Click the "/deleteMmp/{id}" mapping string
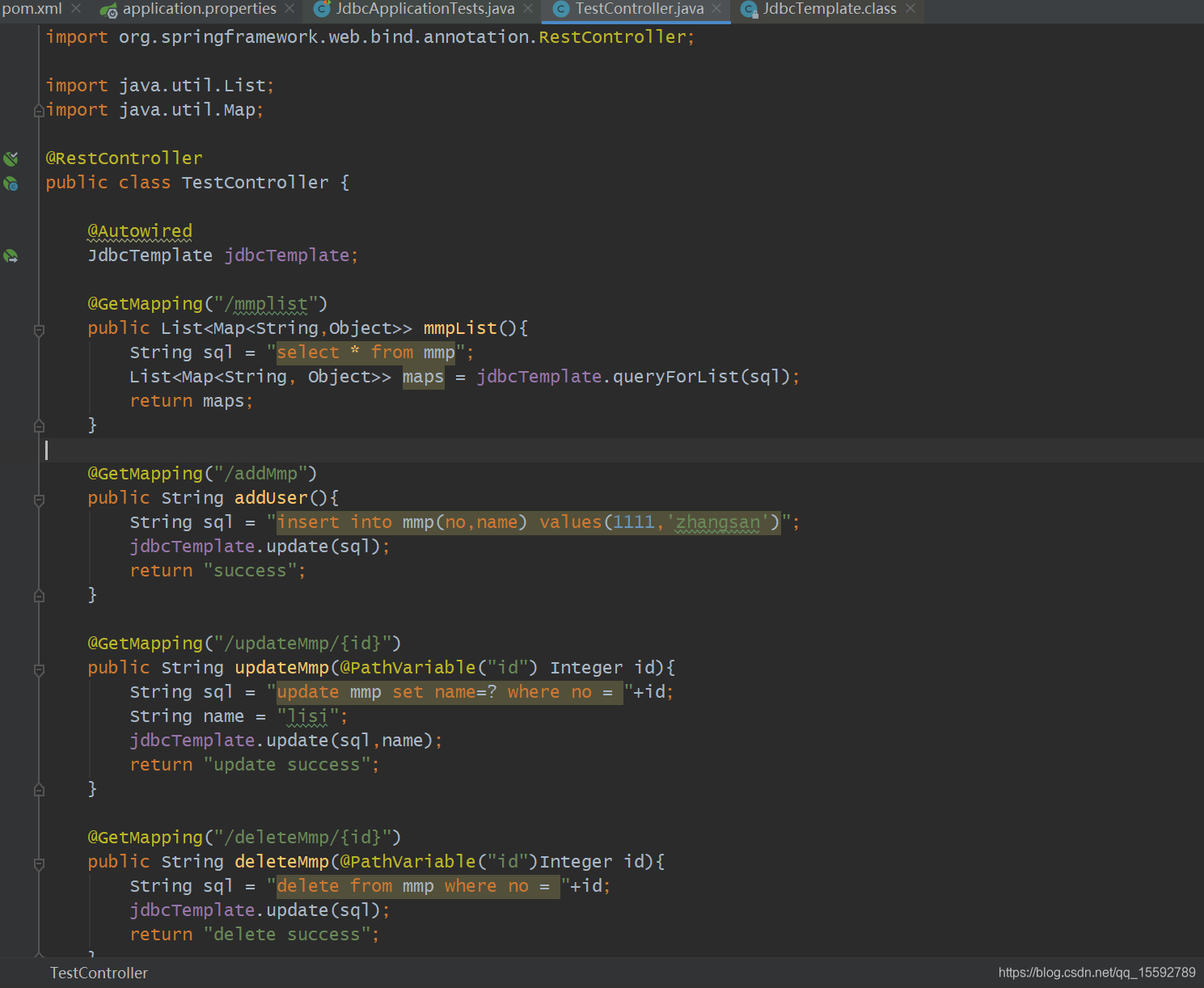 (302, 838)
